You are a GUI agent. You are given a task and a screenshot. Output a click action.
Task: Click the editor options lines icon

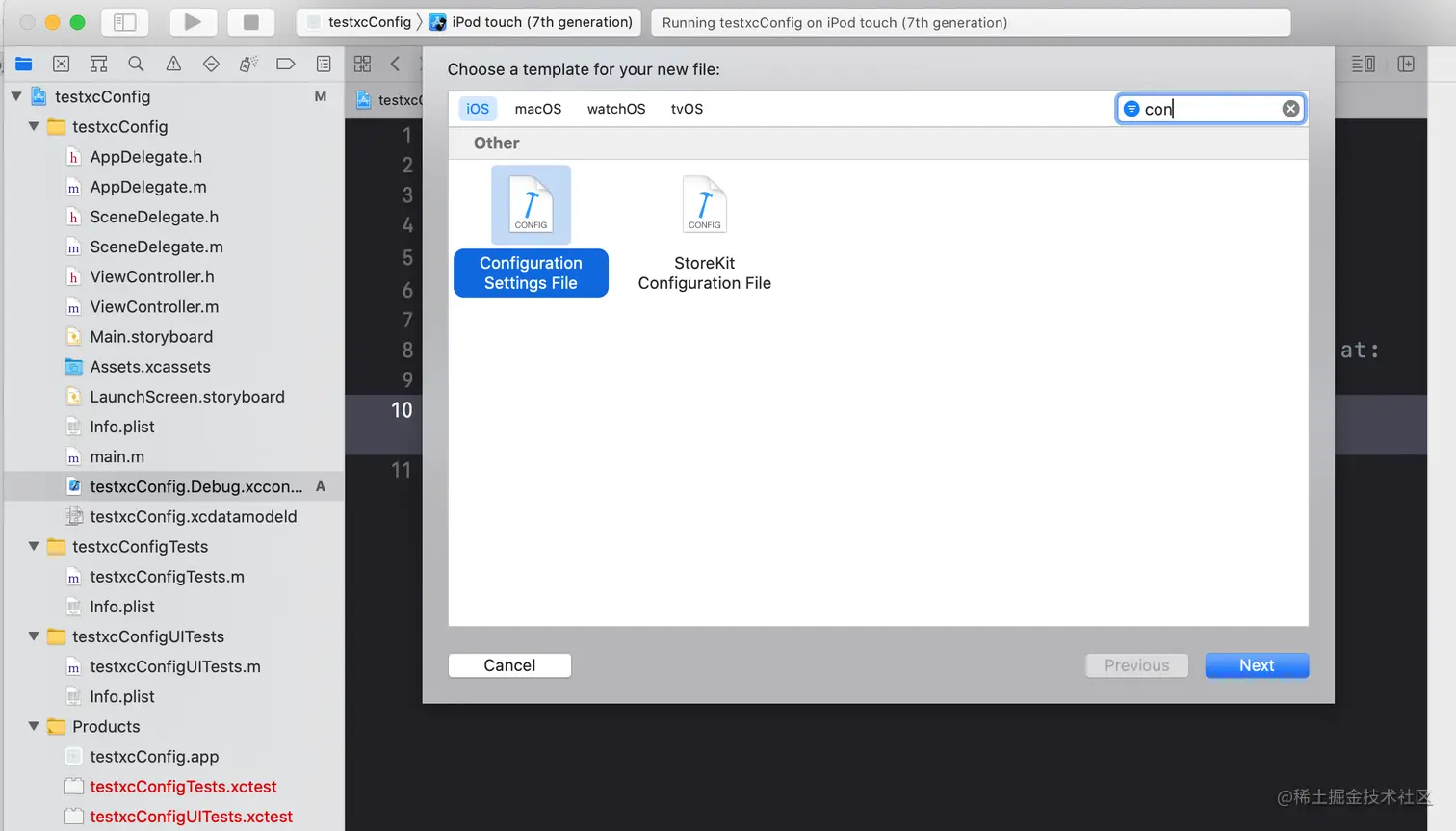tap(1363, 64)
